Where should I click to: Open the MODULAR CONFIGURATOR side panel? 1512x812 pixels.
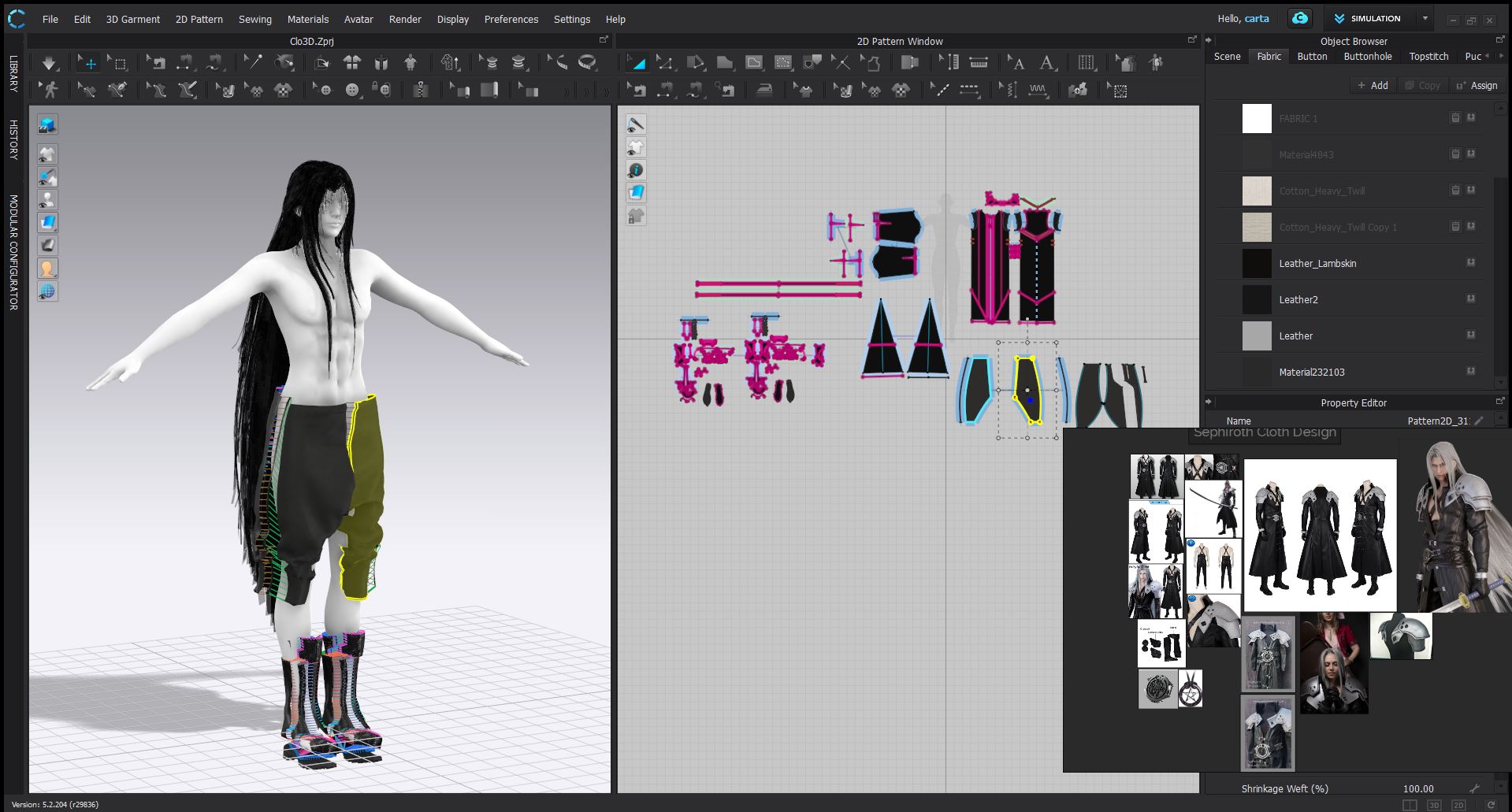click(13, 252)
